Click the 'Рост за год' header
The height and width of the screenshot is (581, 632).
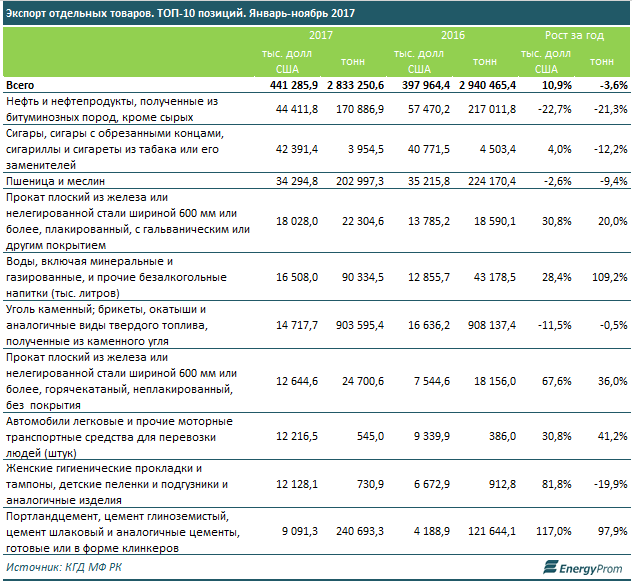point(574,35)
